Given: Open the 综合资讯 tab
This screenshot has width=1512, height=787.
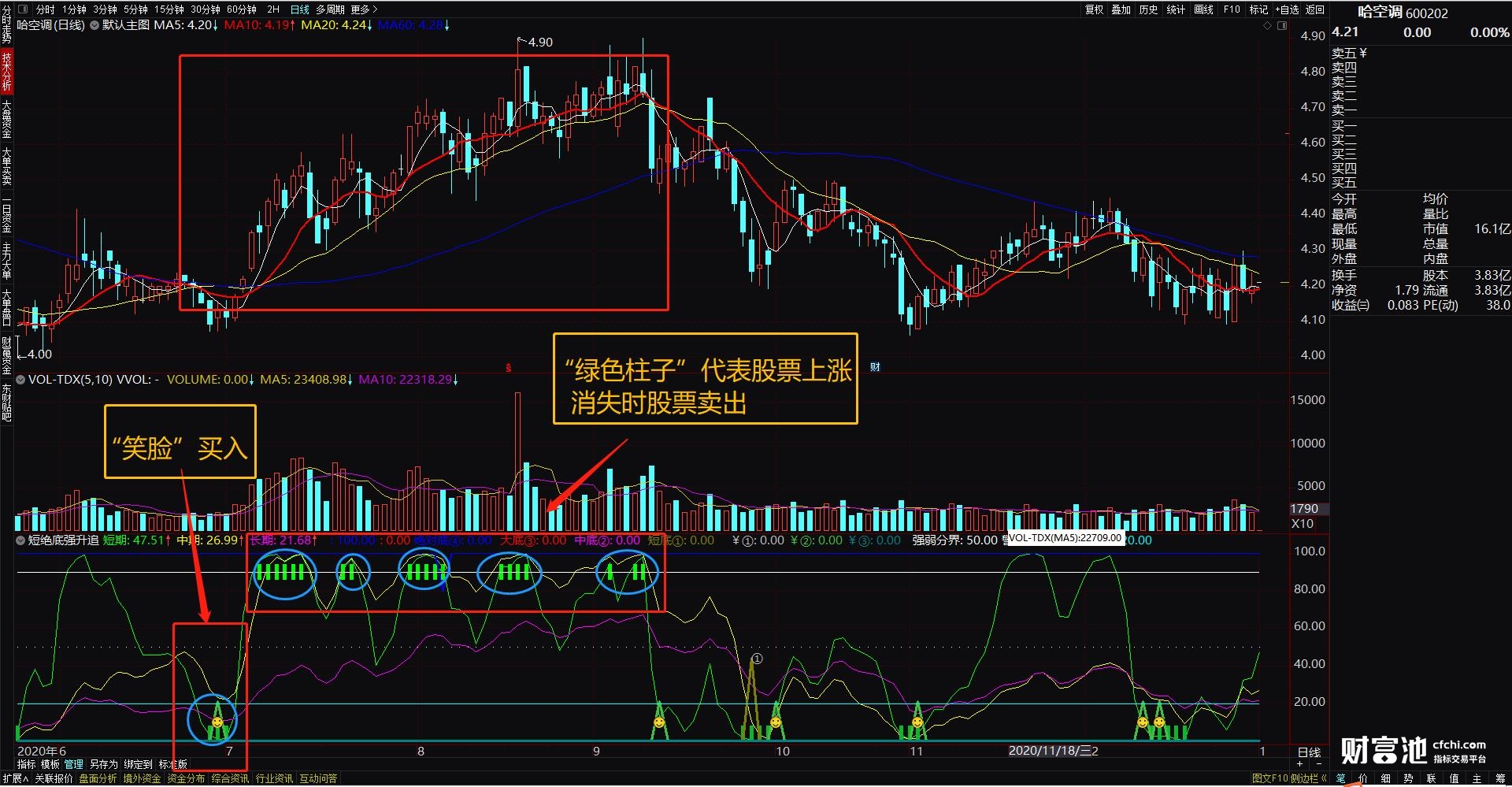Looking at the screenshot, I should tap(230, 778).
